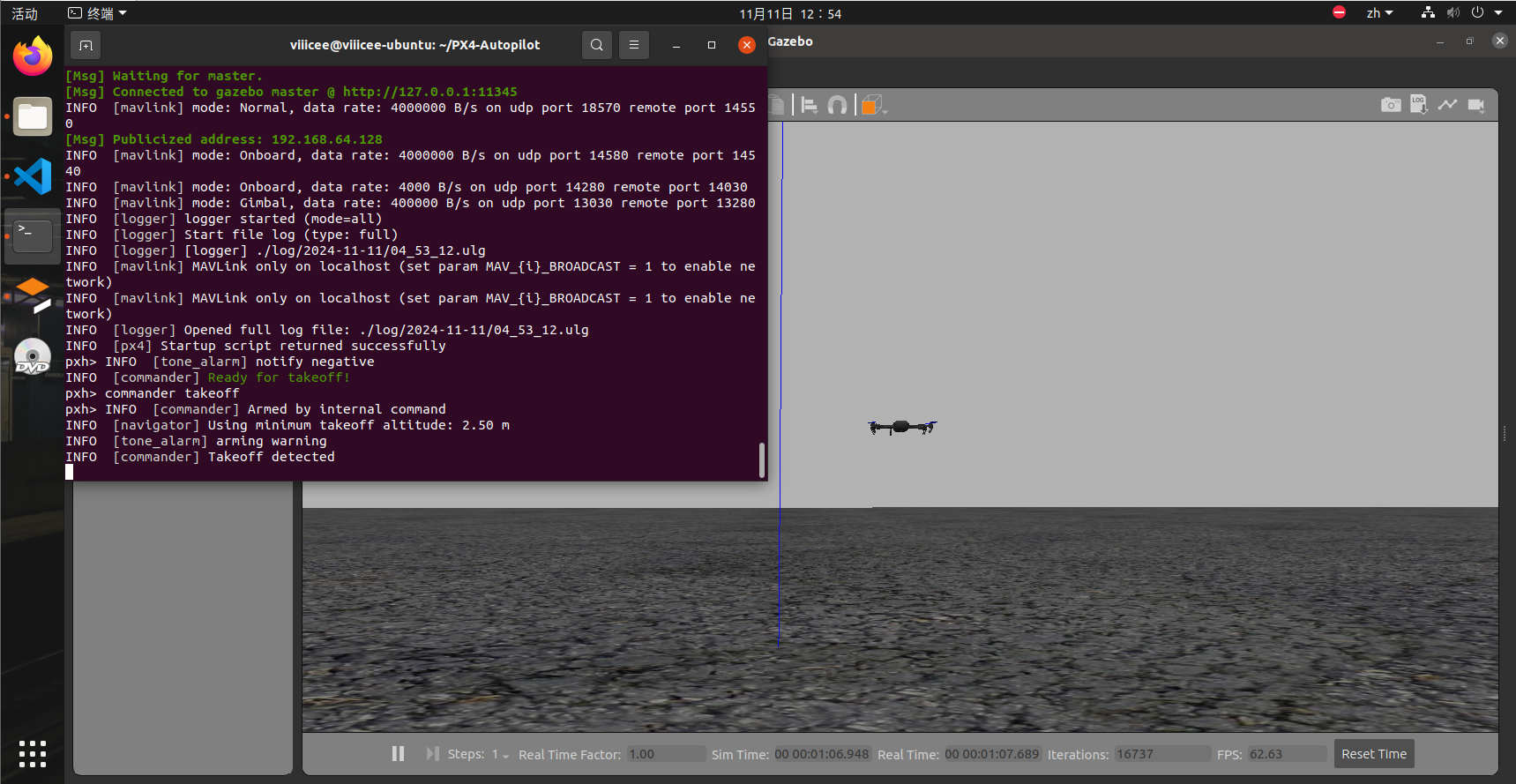The height and width of the screenshot is (784, 1516).
Task: Click the Real Time Factor field
Action: point(666,754)
